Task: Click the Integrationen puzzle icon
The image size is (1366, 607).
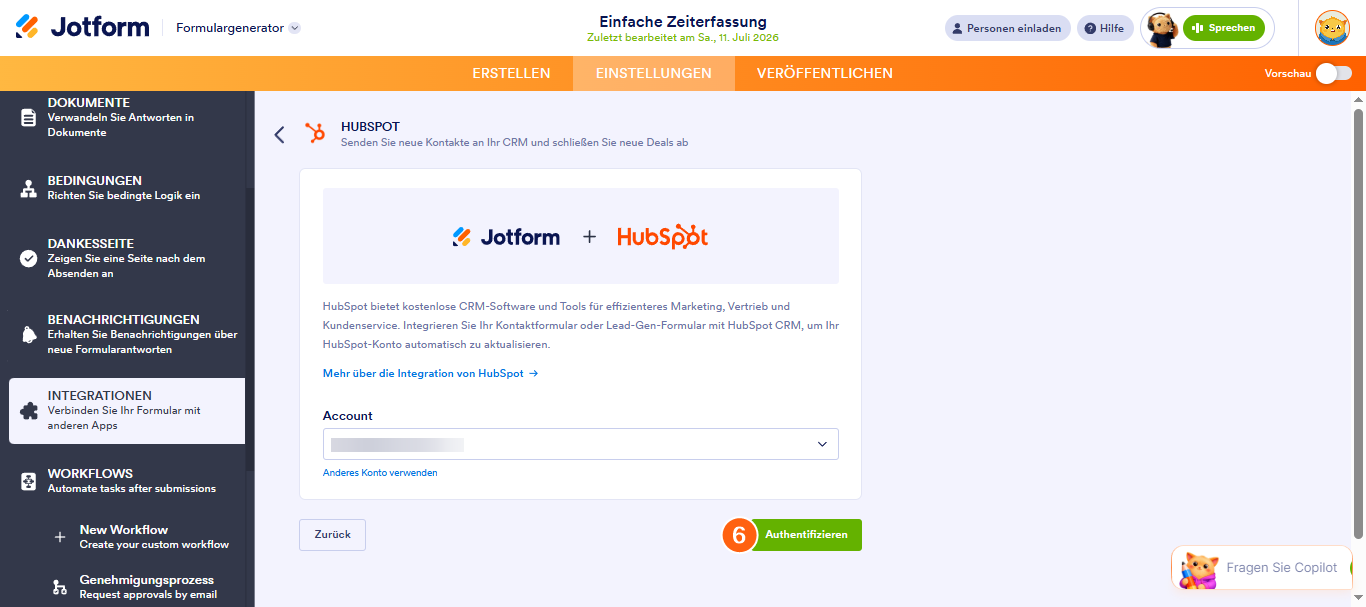Action: pyautogui.click(x=28, y=411)
